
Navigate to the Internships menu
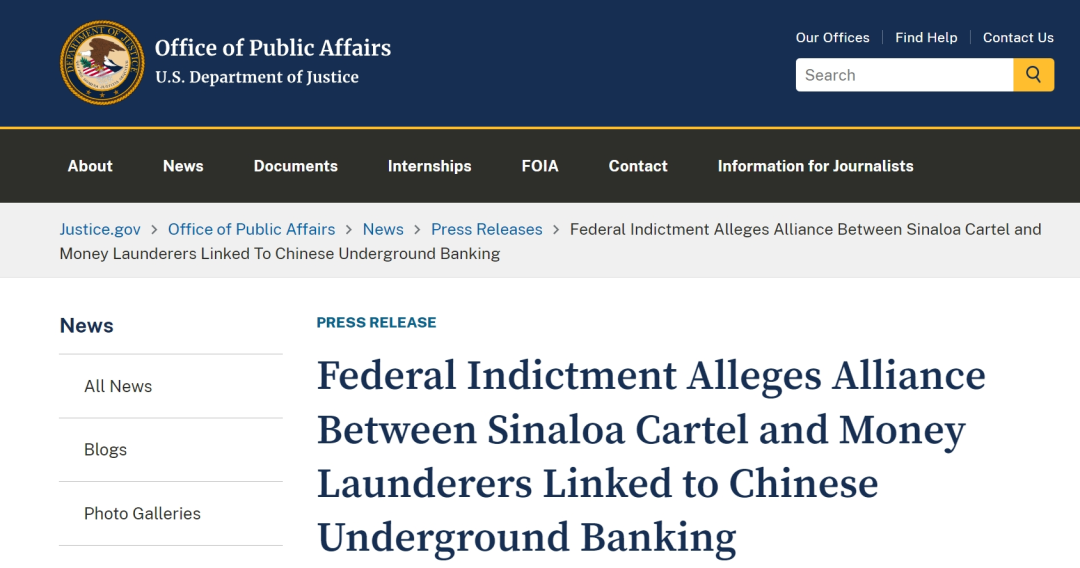tap(429, 166)
